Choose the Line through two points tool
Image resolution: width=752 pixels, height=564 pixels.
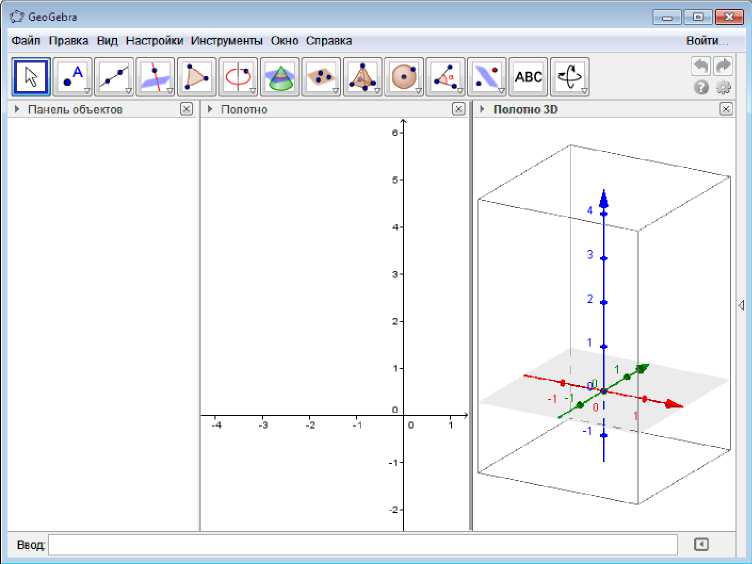[113, 77]
